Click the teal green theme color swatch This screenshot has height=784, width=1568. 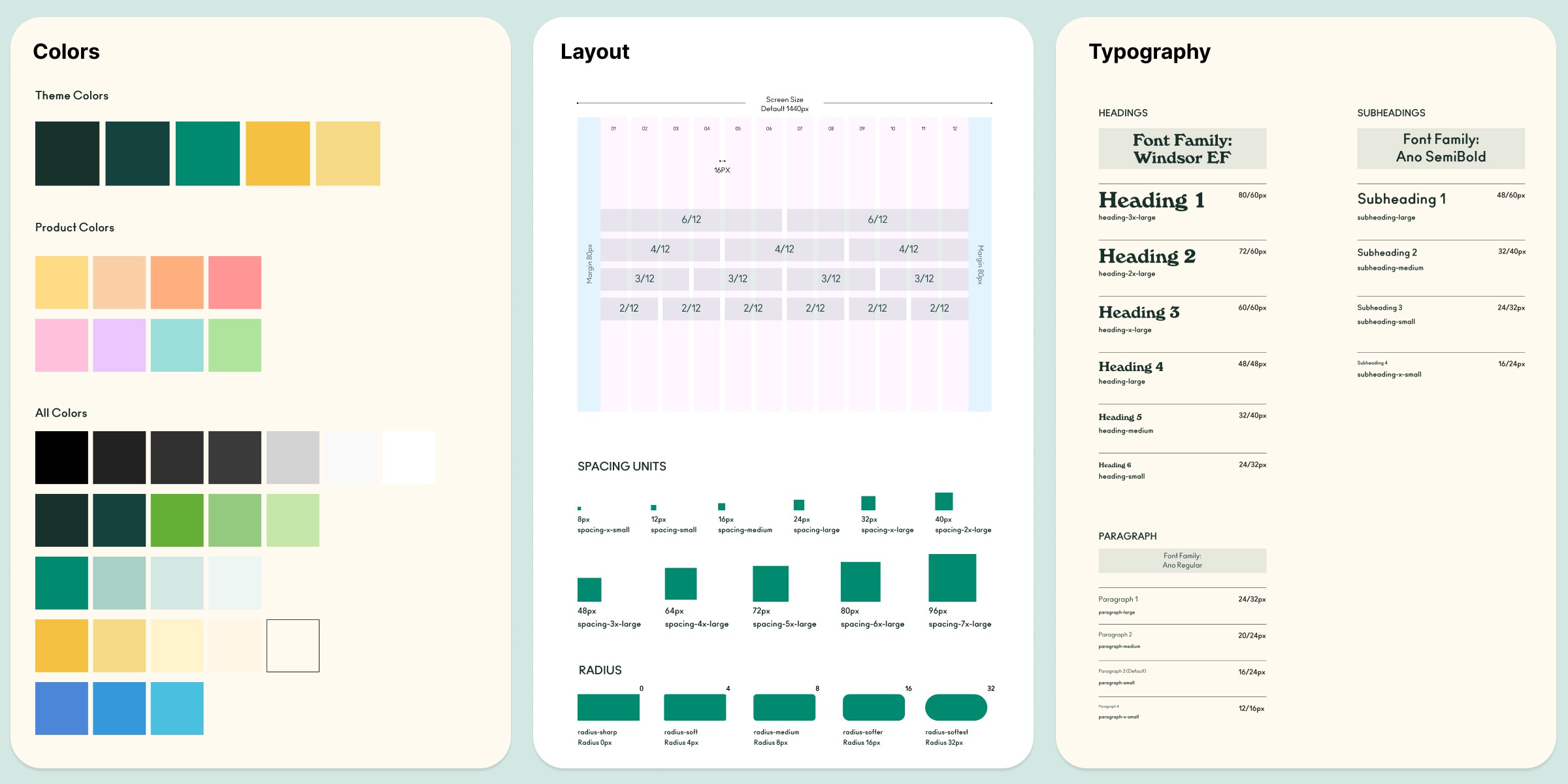click(x=207, y=154)
